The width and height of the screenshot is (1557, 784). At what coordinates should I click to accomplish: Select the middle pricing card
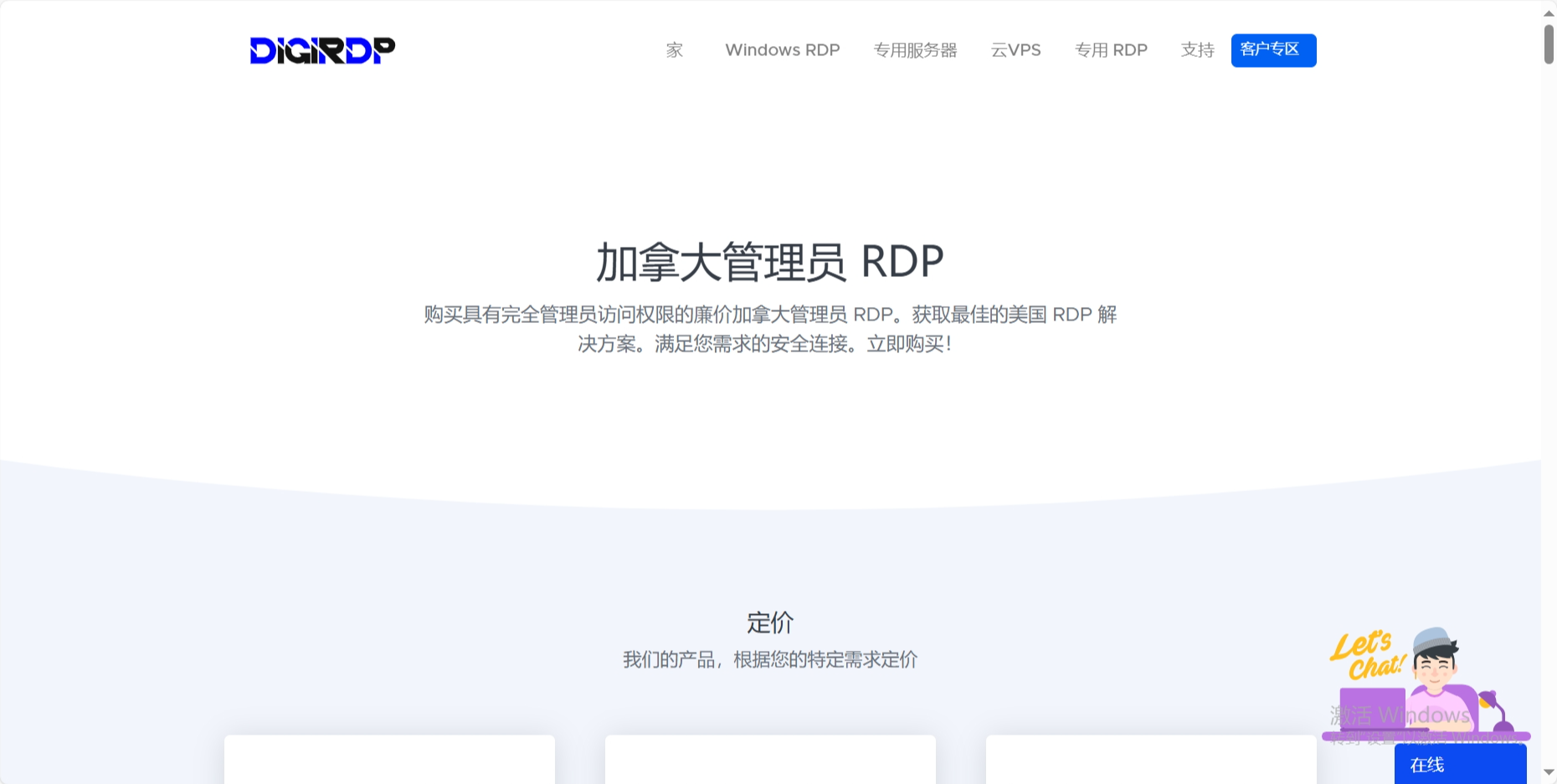point(770,760)
